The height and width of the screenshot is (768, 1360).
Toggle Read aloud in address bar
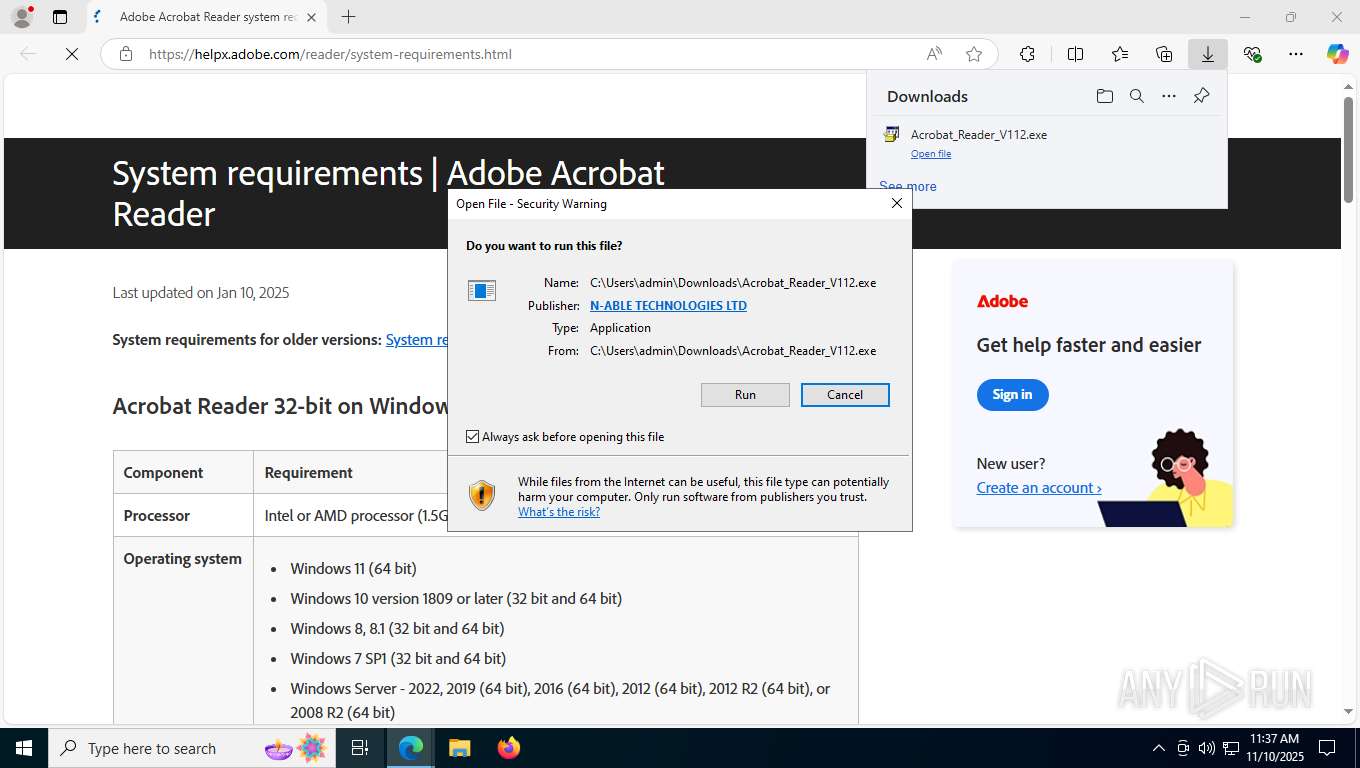point(933,54)
